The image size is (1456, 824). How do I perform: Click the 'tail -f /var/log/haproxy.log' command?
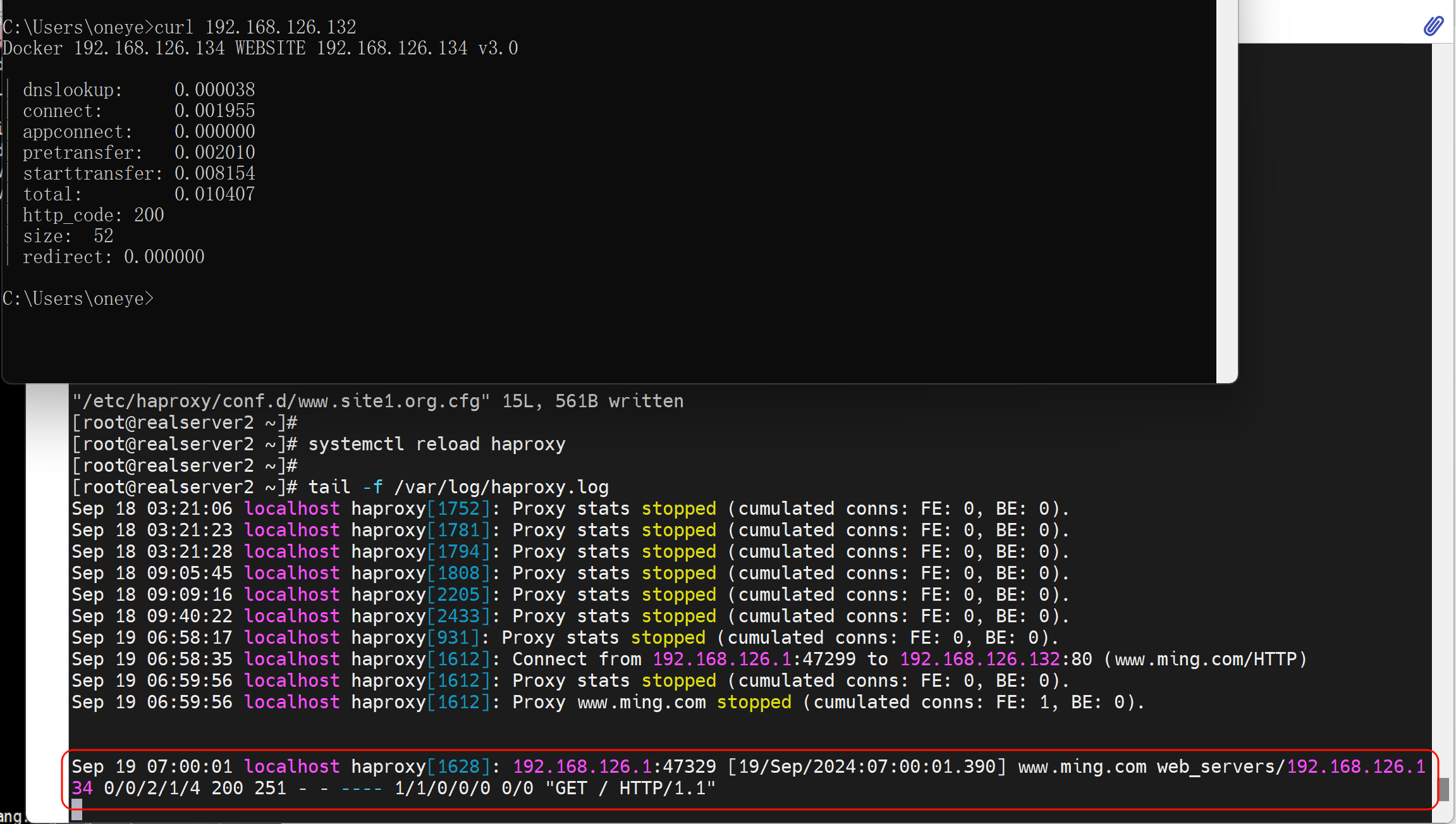[x=458, y=487]
